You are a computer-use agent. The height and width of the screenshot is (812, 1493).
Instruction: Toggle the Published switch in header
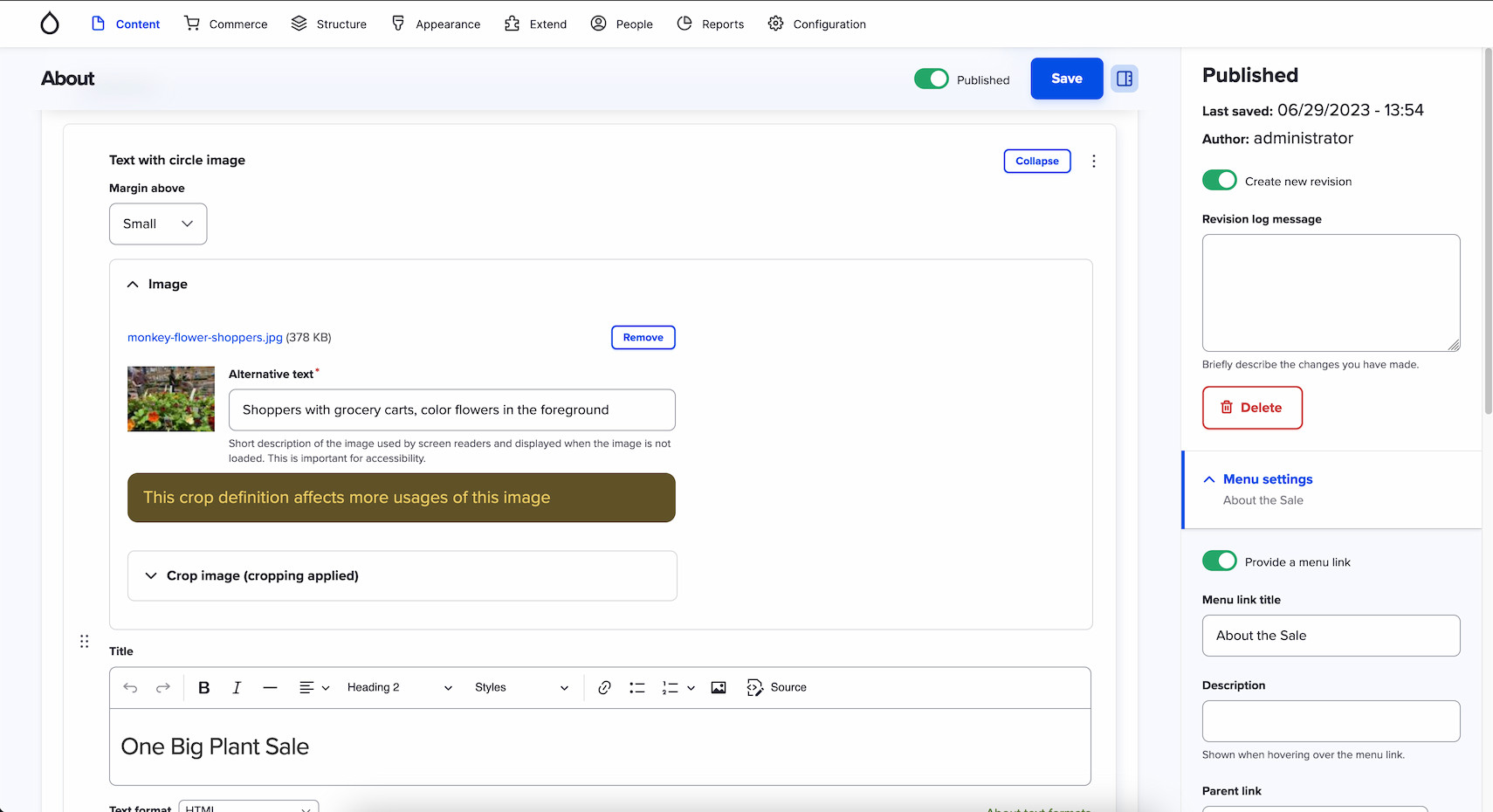931,79
